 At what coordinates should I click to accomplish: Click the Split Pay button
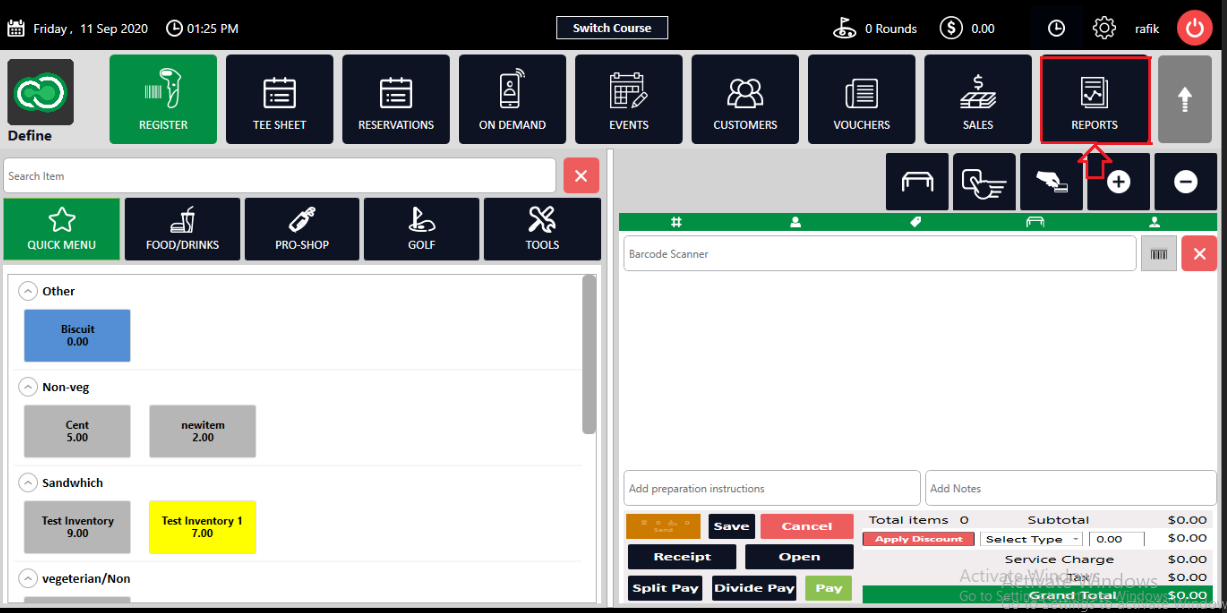(665, 588)
